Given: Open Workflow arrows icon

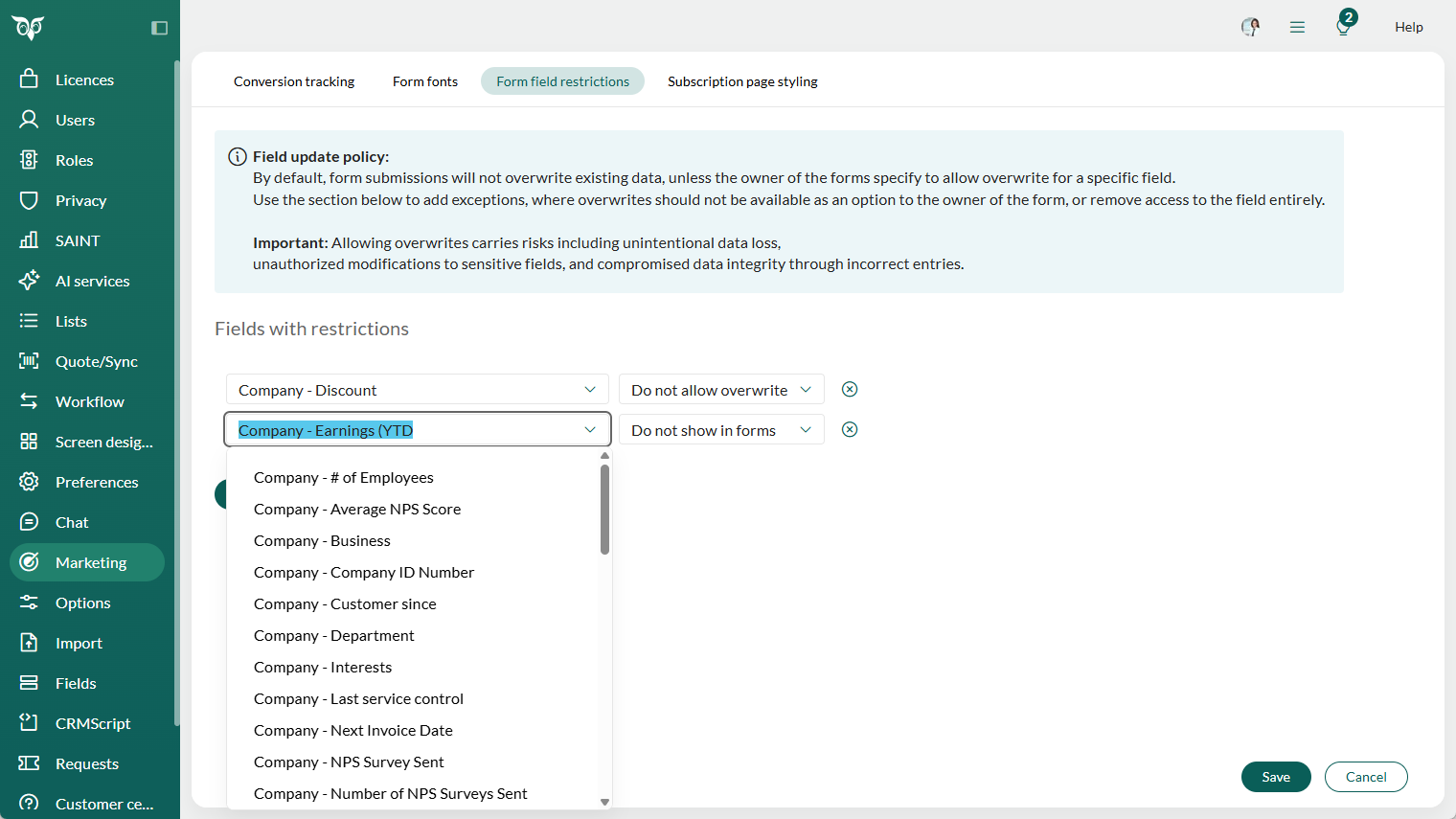Looking at the screenshot, I should coord(29,400).
